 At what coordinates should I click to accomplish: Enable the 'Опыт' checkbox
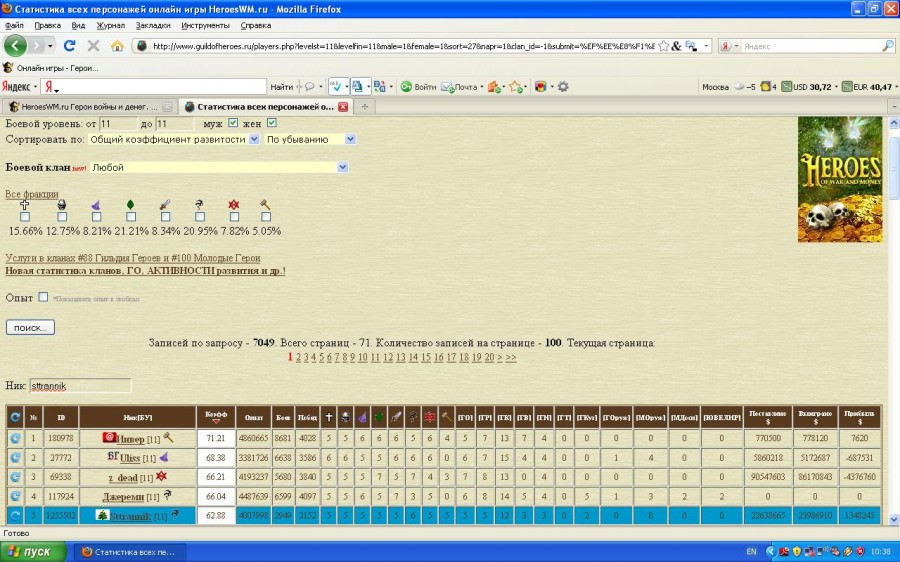(x=43, y=297)
